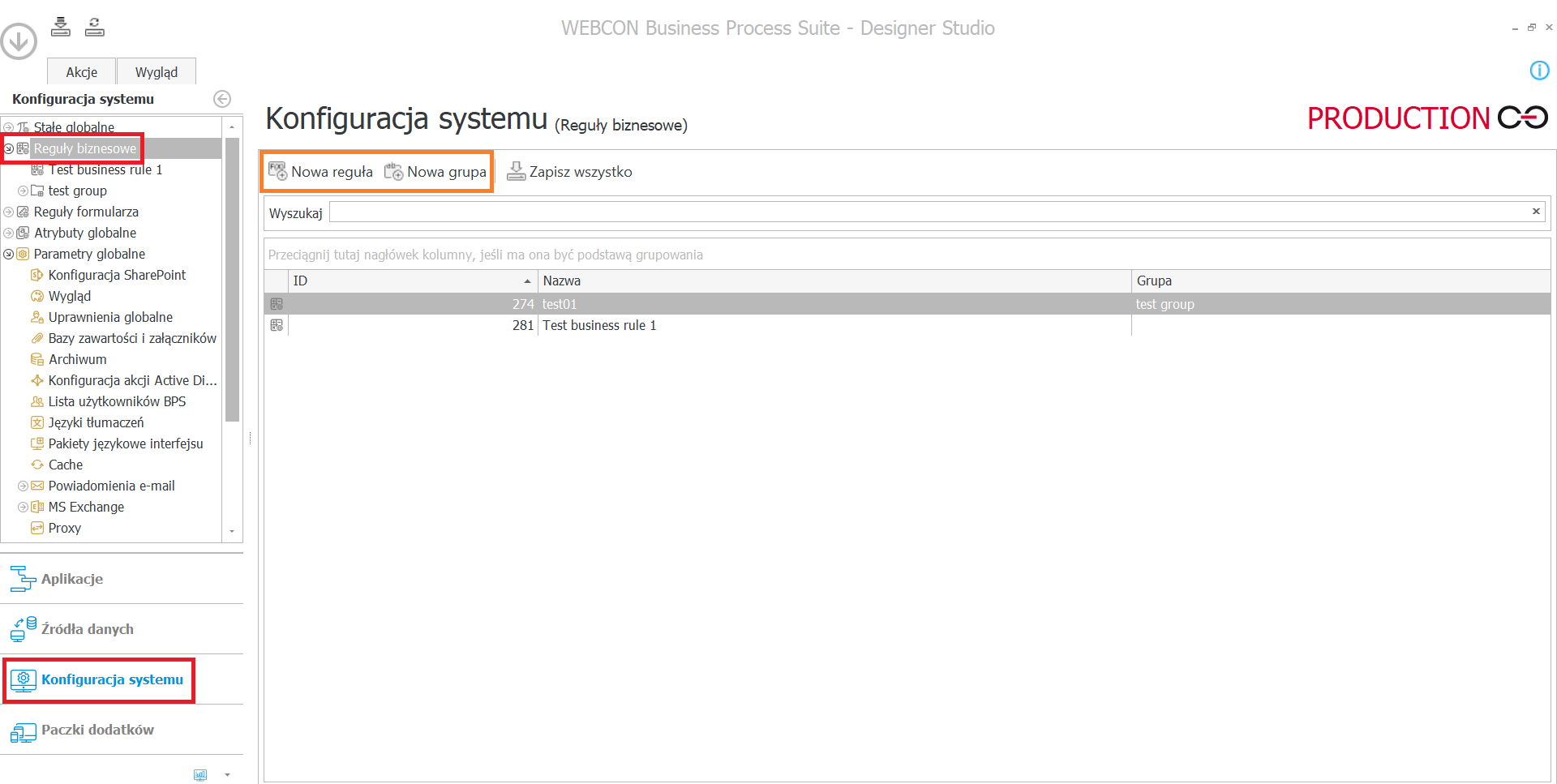Viewport: 1557px width, 784px height.
Task: Select the test01 rule row
Action: (907, 304)
